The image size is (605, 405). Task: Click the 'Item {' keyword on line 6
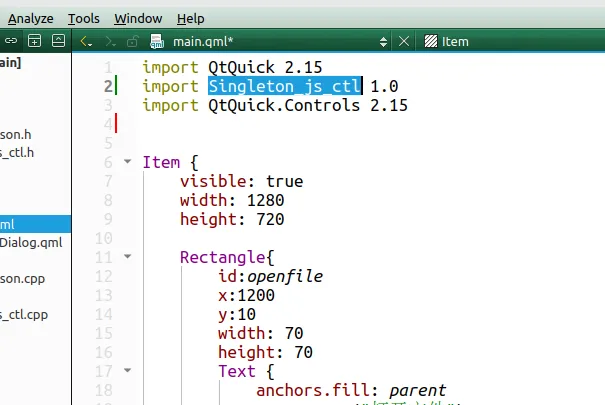coord(171,162)
